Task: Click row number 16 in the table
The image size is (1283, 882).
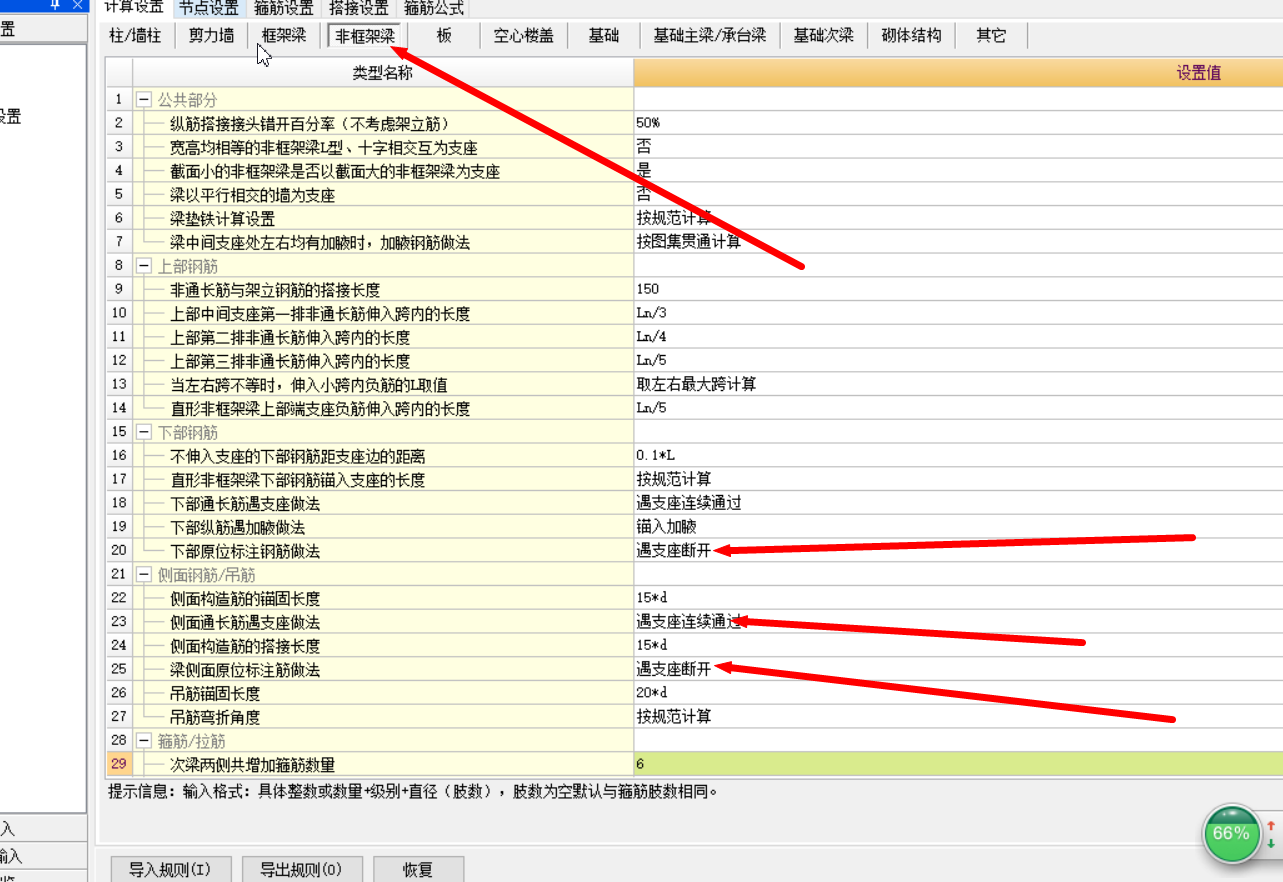Action: (119, 456)
